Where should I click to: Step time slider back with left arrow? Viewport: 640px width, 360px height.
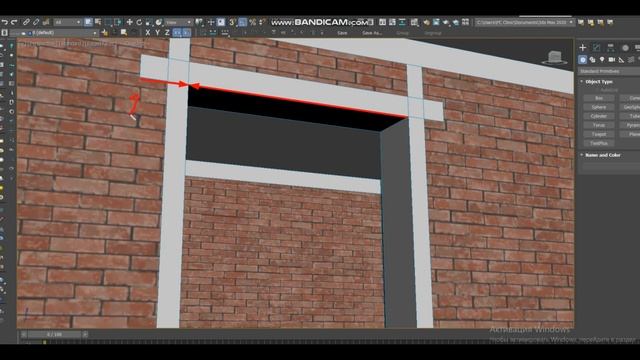click(x=24, y=334)
